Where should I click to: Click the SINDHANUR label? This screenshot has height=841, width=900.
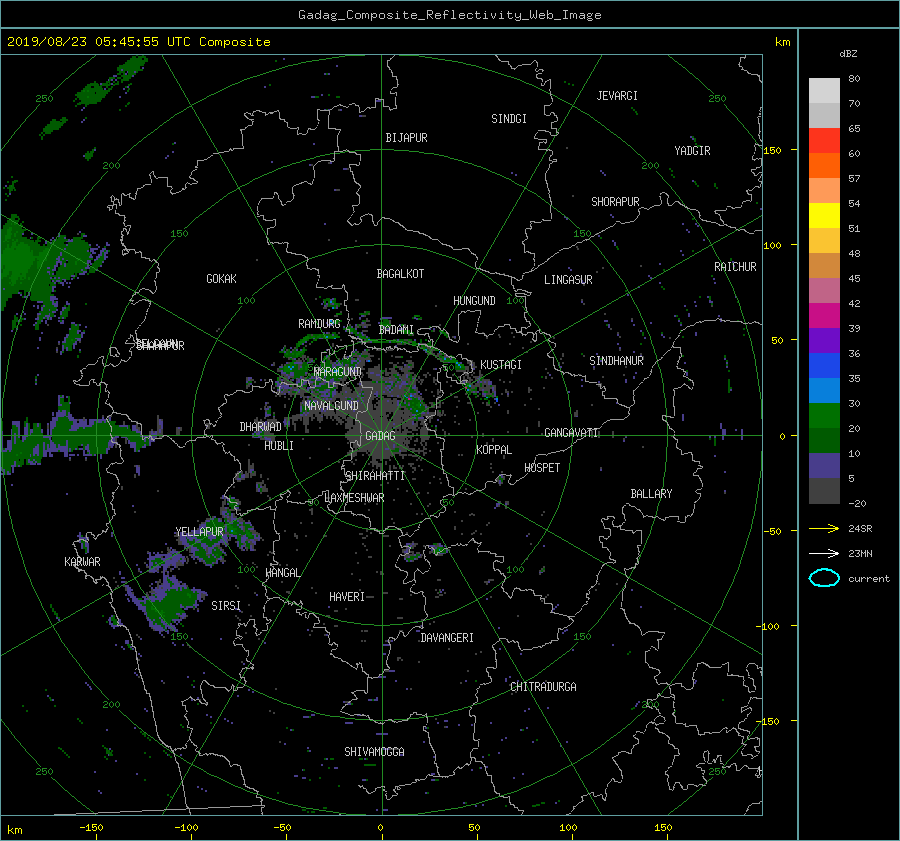[x=616, y=361]
